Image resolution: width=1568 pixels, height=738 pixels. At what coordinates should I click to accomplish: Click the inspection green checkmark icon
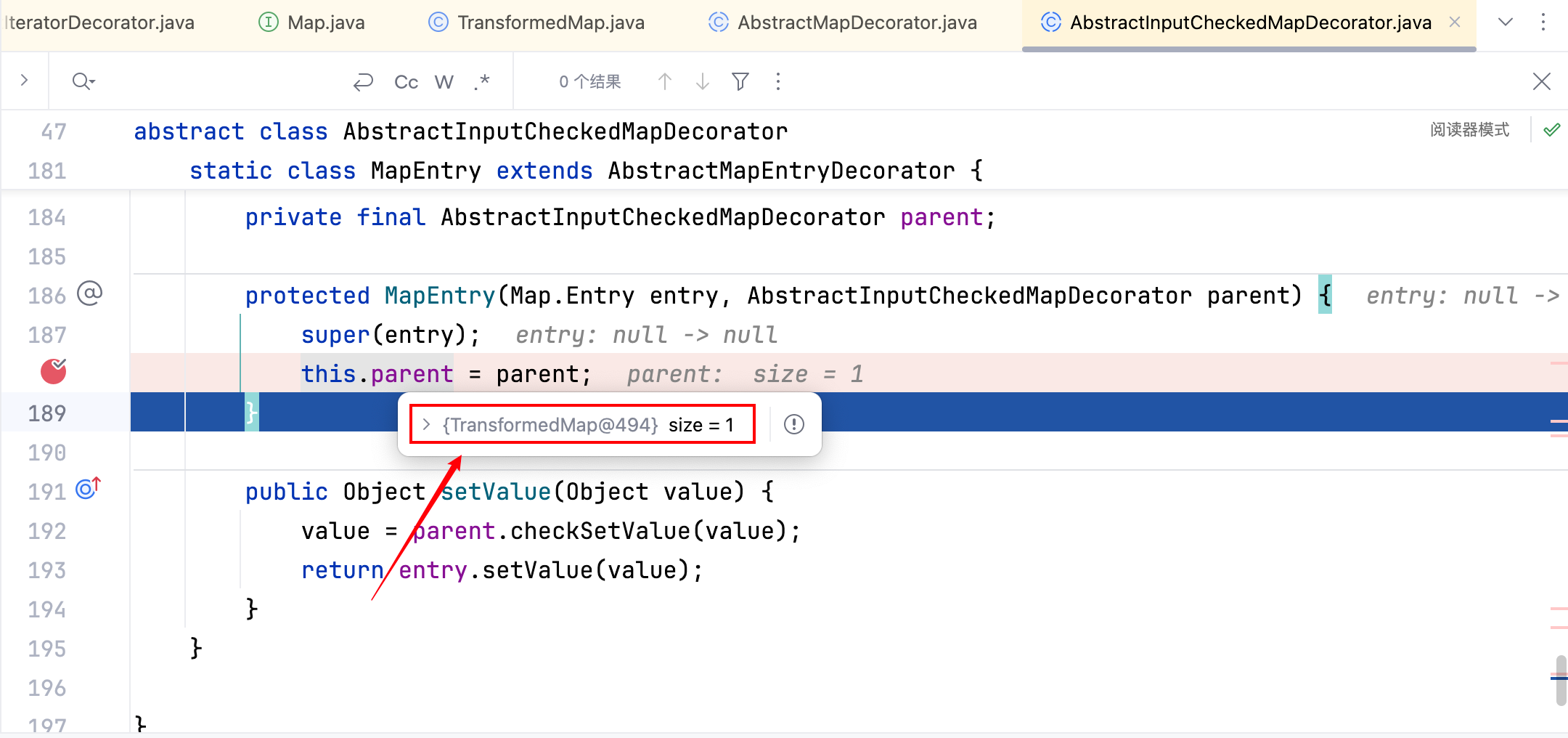[x=1551, y=130]
